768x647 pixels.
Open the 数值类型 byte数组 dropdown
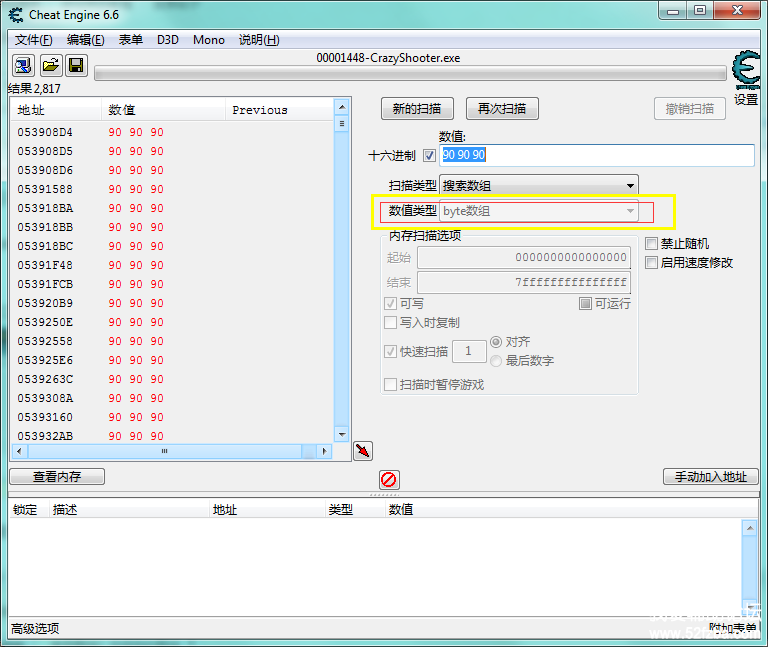[x=539, y=211]
